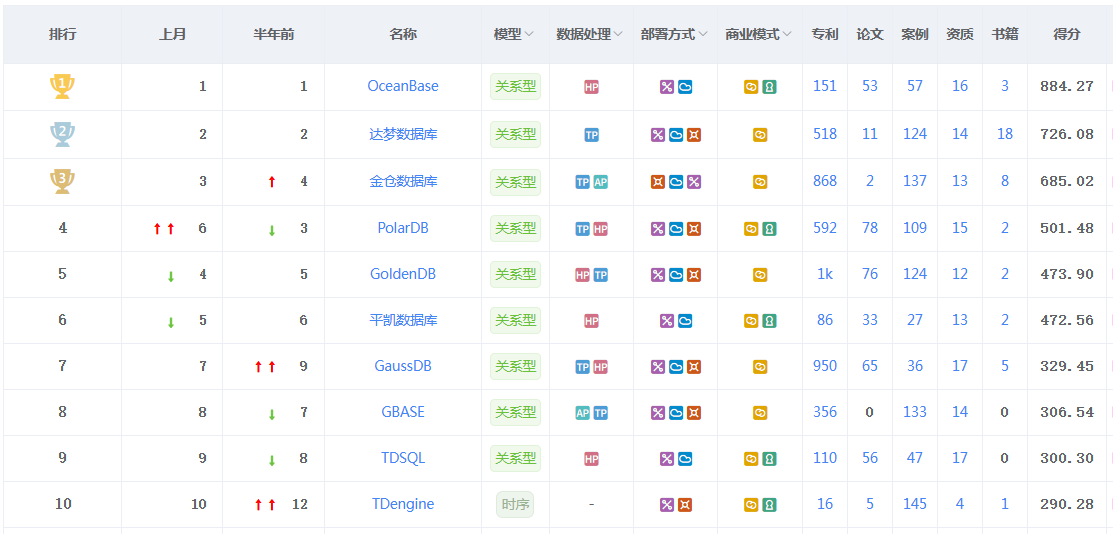Screen dimensions: 1113x534
Task: Click the book count 18 for 达梦数据库
Action: point(1004,134)
